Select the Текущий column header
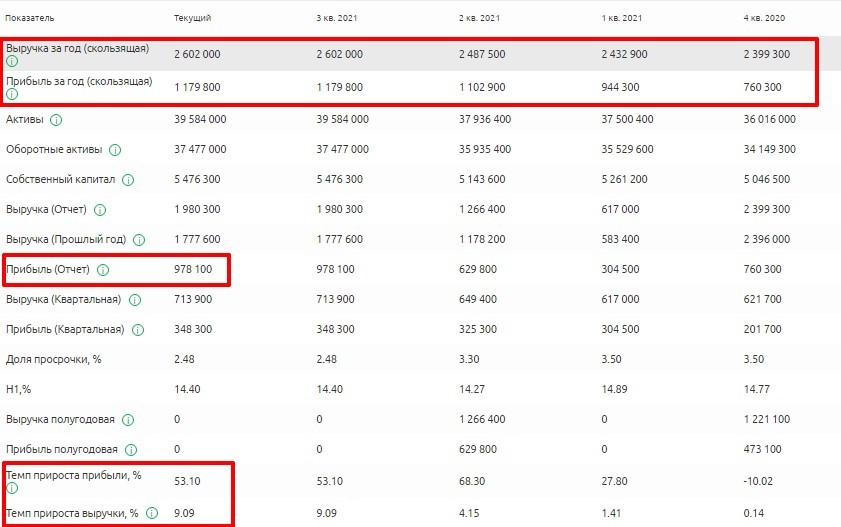Viewport: 841px width, 527px height. pyautogui.click(x=192, y=19)
